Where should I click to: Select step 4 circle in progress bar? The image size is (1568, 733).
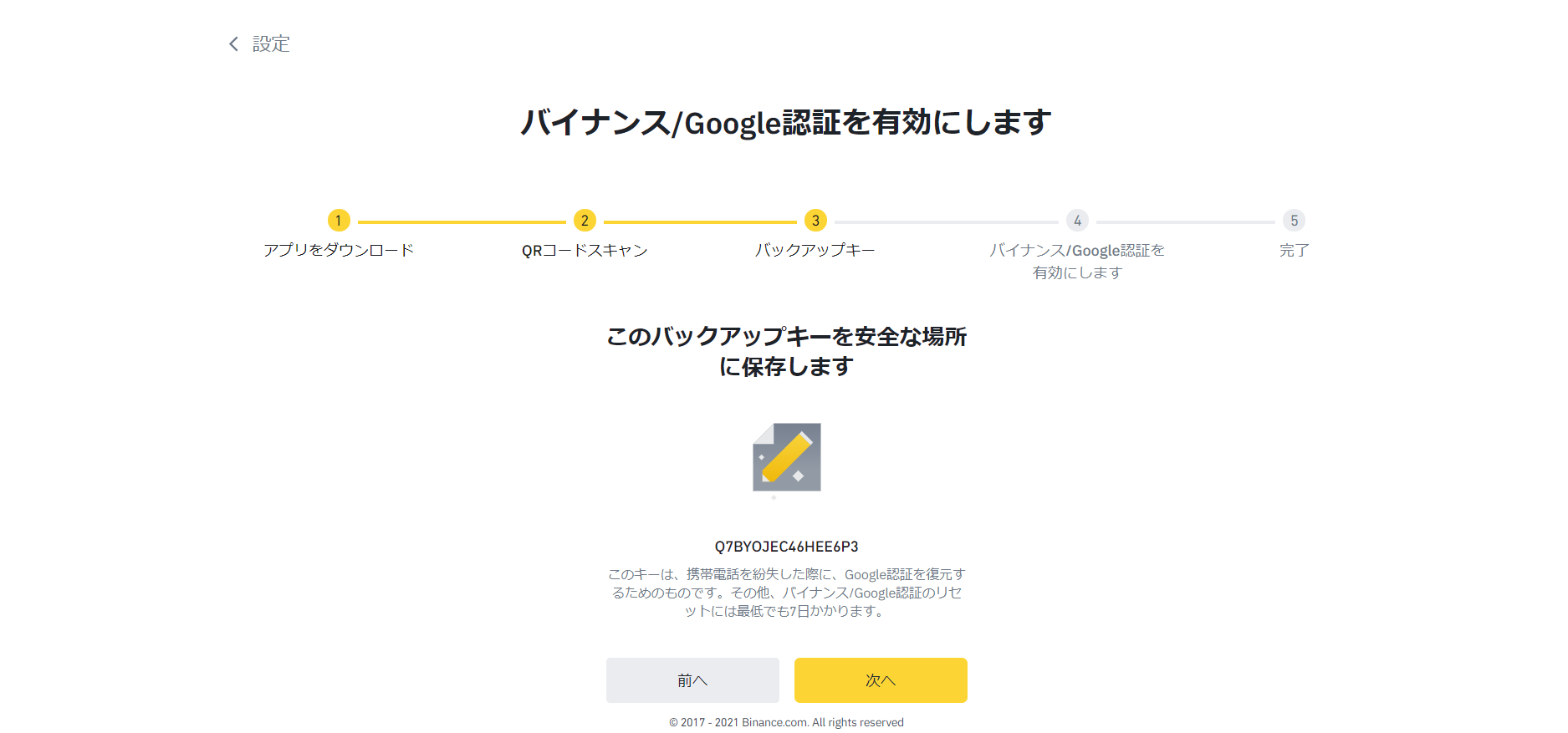coord(1077,221)
